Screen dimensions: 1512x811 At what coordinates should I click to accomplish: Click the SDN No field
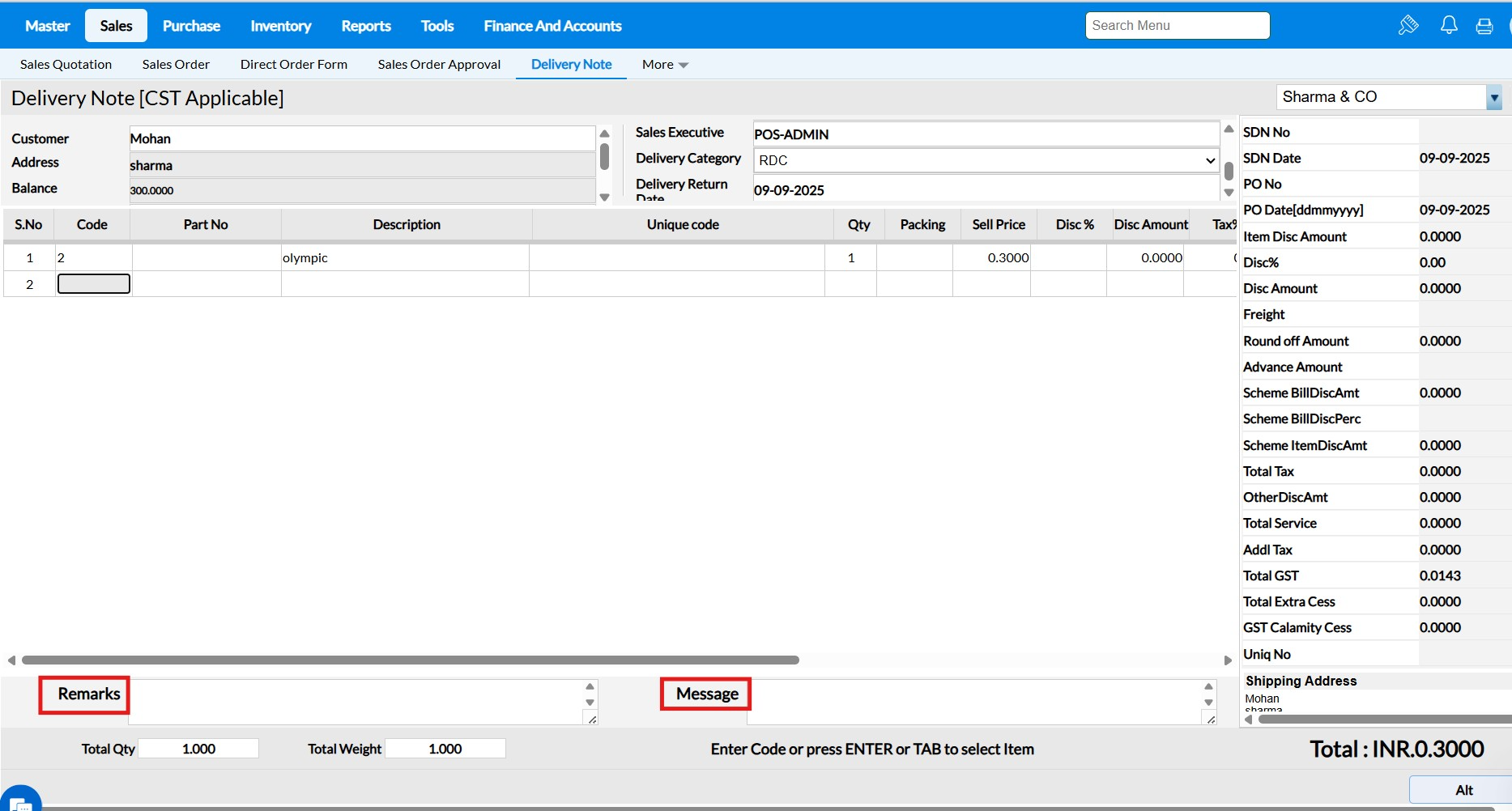pyautogui.click(x=1464, y=133)
